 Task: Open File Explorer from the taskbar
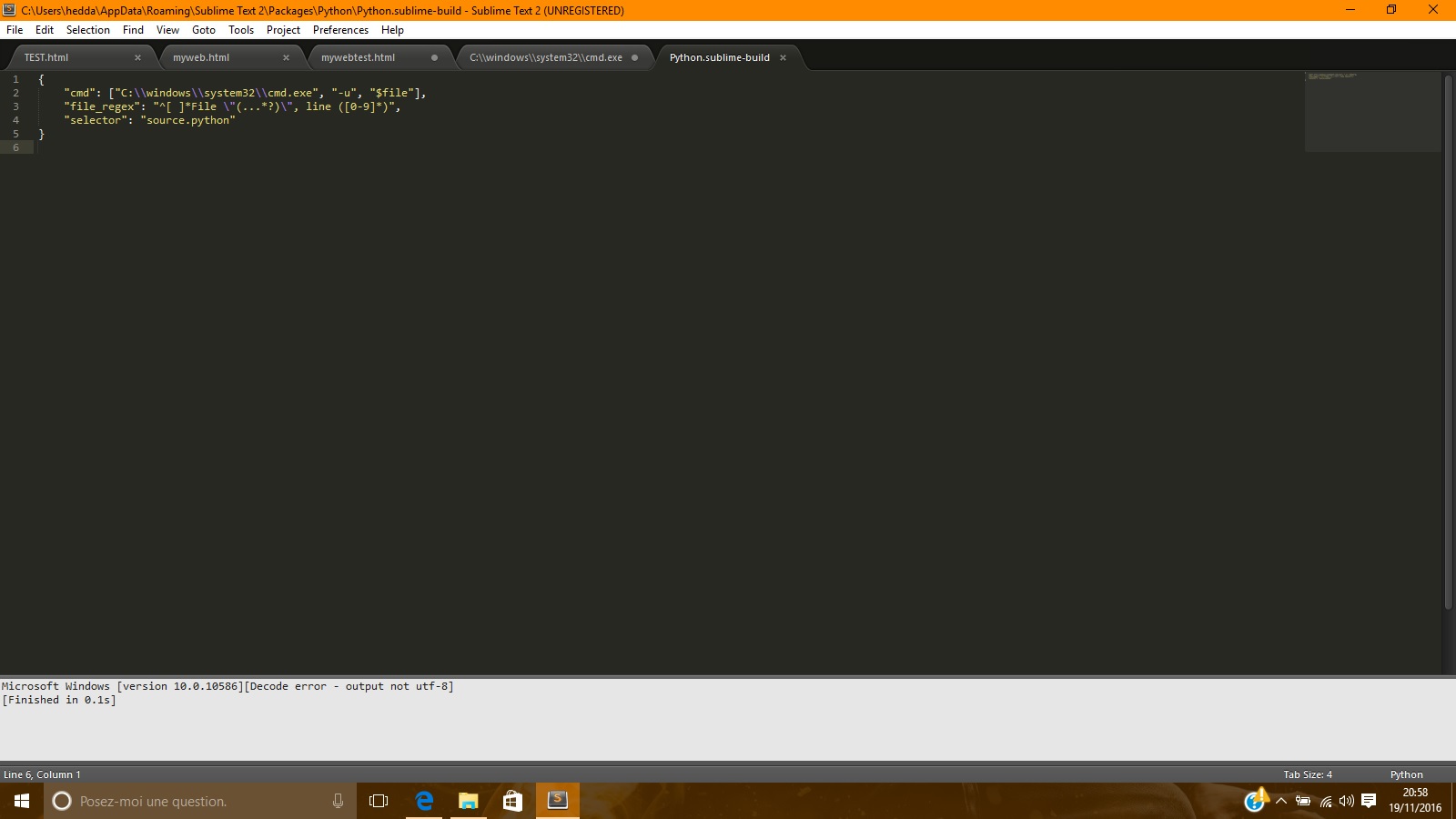point(468,802)
